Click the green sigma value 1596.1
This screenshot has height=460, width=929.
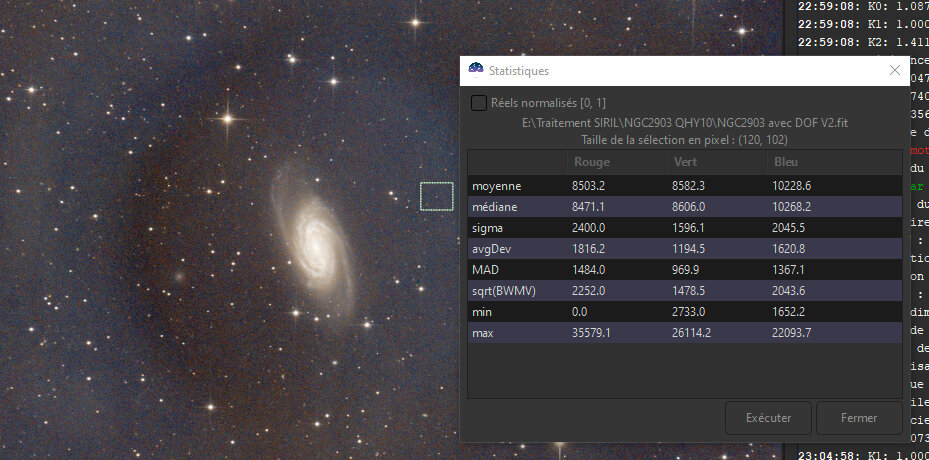[690, 228]
